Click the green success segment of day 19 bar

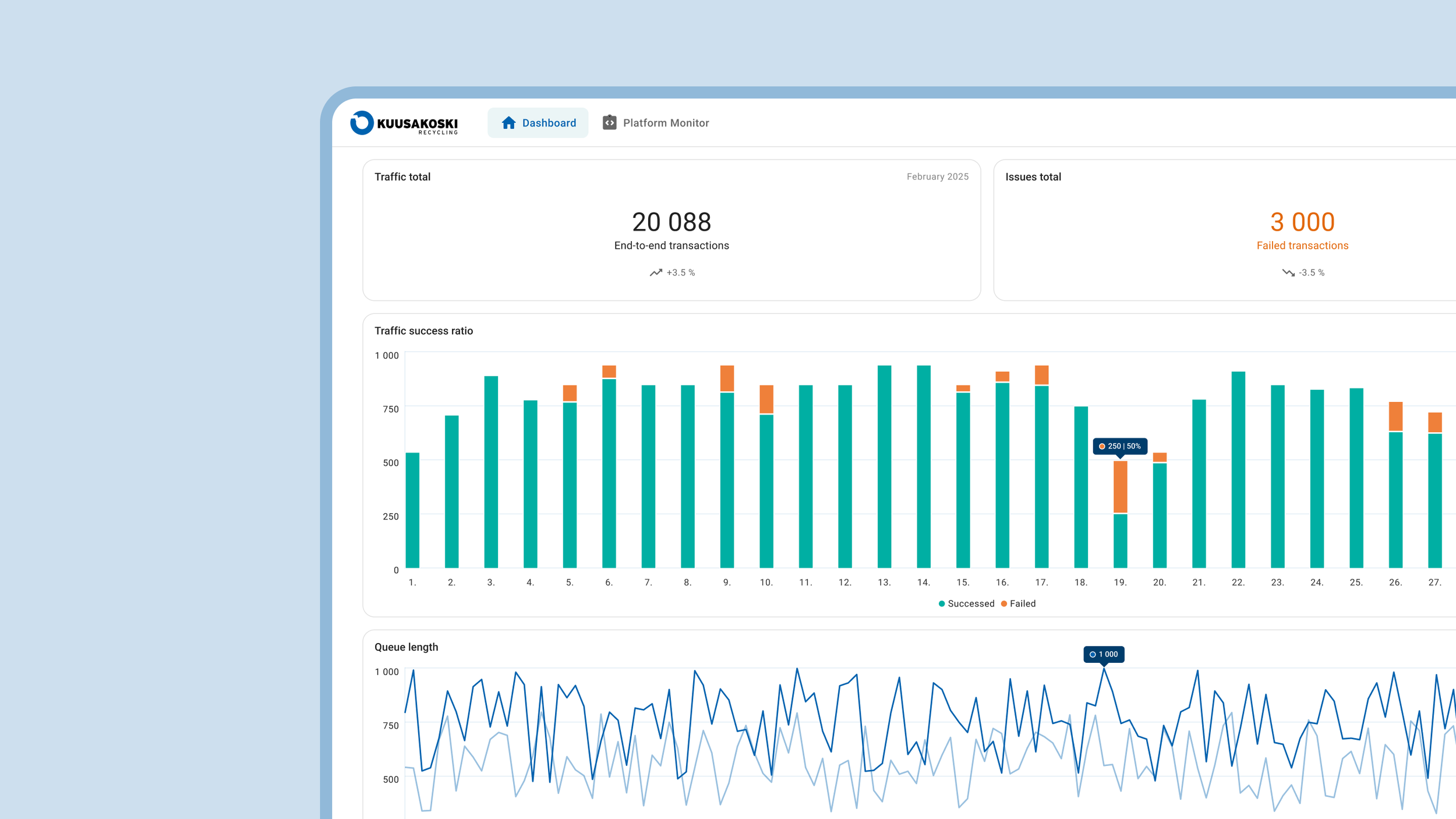pos(1120,541)
